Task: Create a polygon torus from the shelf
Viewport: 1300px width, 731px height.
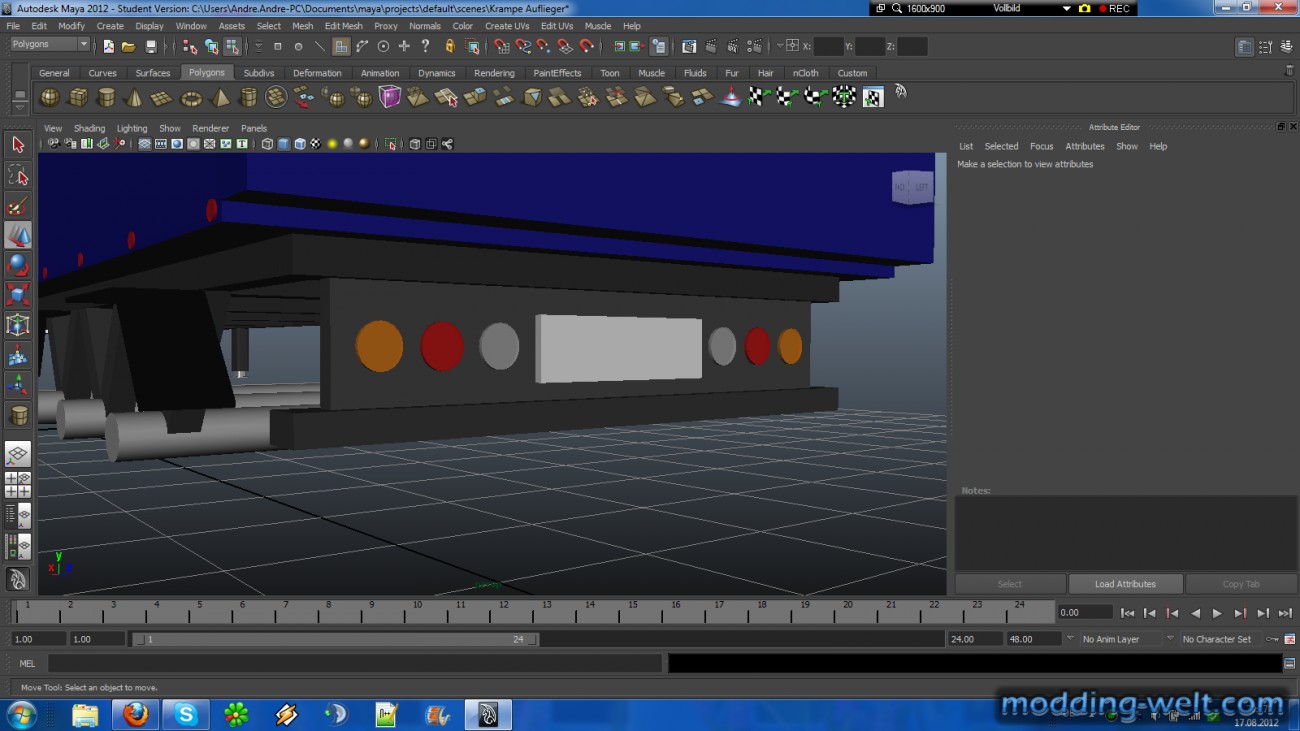Action: [191, 97]
